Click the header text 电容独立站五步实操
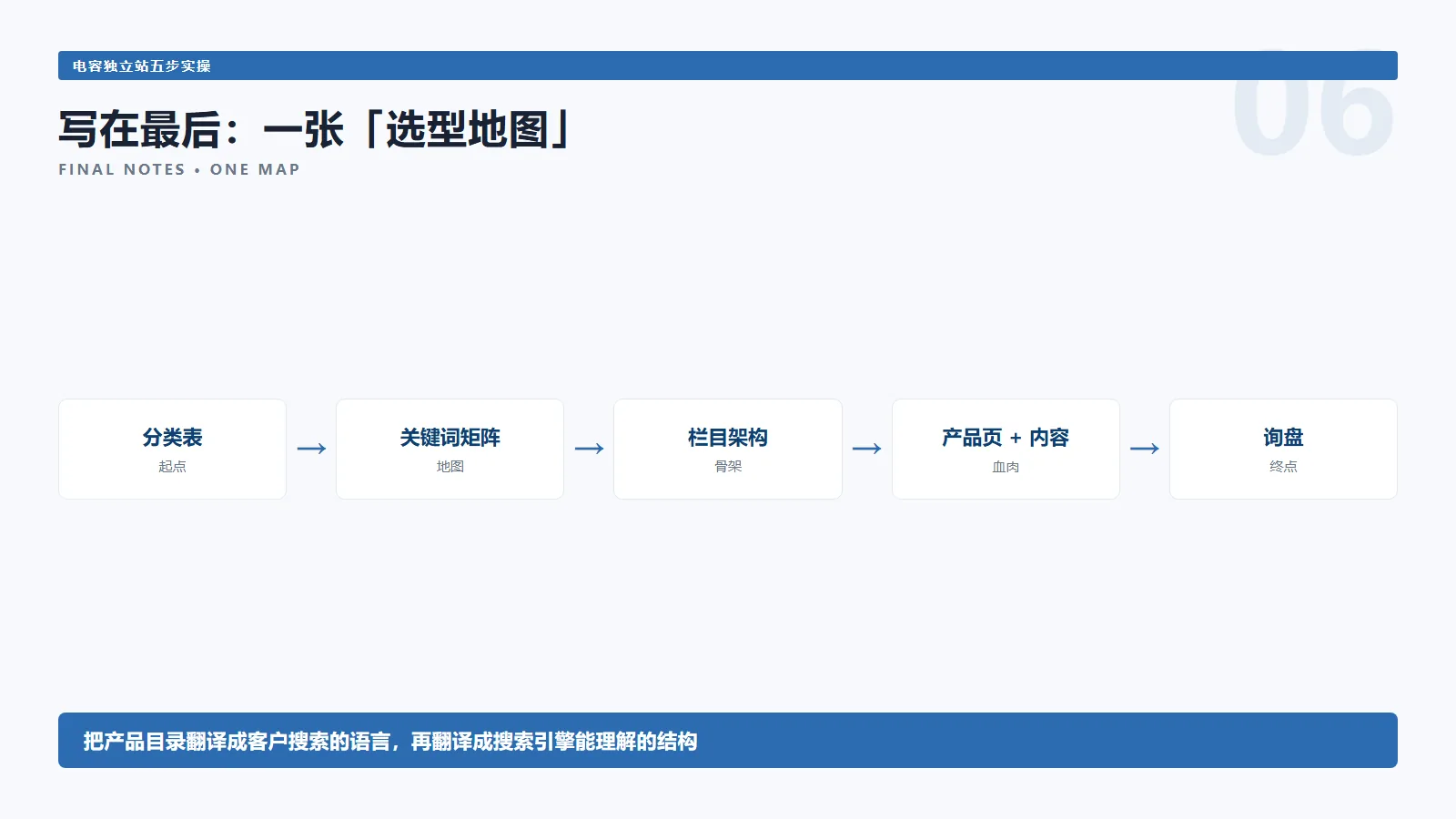Viewport: 1456px width, 819px height. tap(142, 66)
